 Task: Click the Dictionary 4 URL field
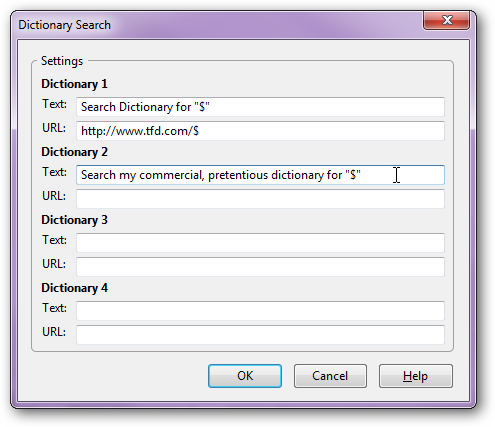260,335
